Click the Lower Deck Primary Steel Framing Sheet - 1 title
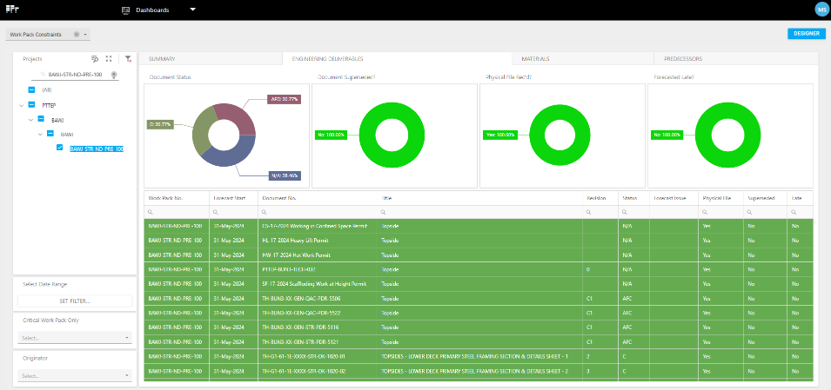This screenshot has width=831, height=390. [475, 357]
